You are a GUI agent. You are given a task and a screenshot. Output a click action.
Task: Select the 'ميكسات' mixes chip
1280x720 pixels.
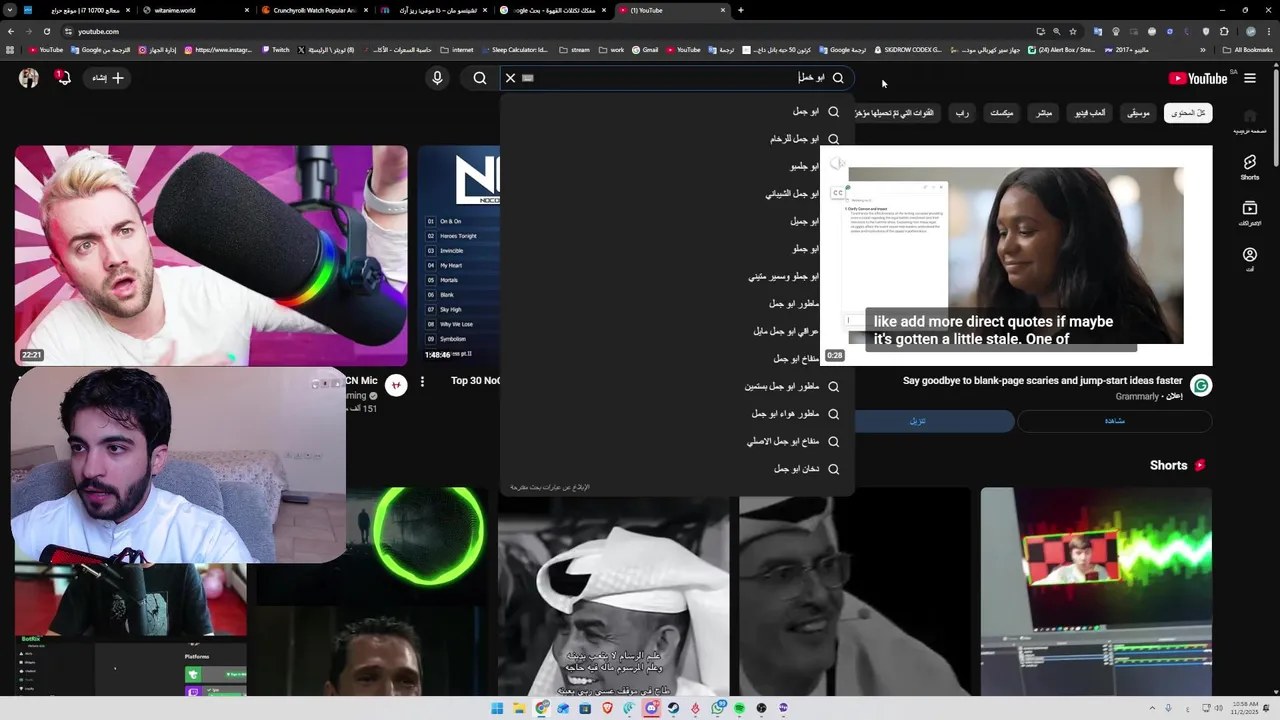coord(1002,113)
